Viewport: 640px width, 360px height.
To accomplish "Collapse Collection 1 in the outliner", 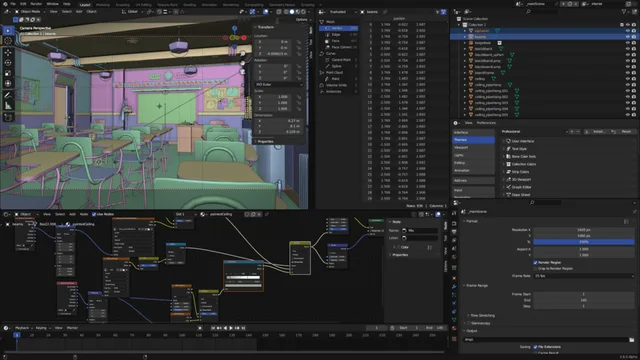I will click(459, 24).
